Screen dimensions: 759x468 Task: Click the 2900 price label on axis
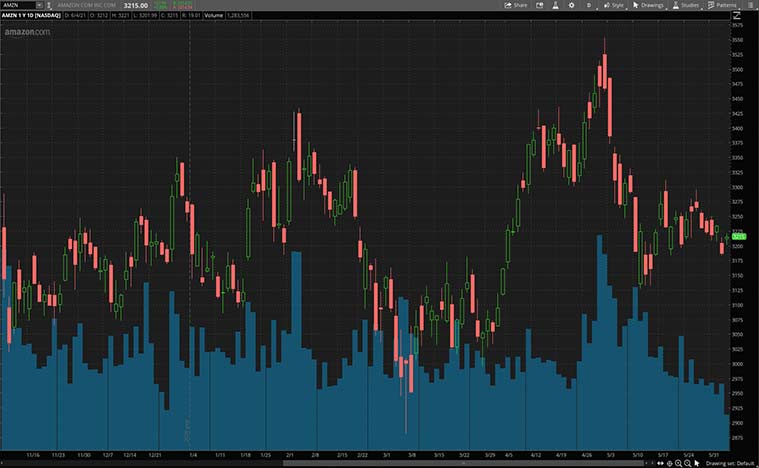(737, 423)
